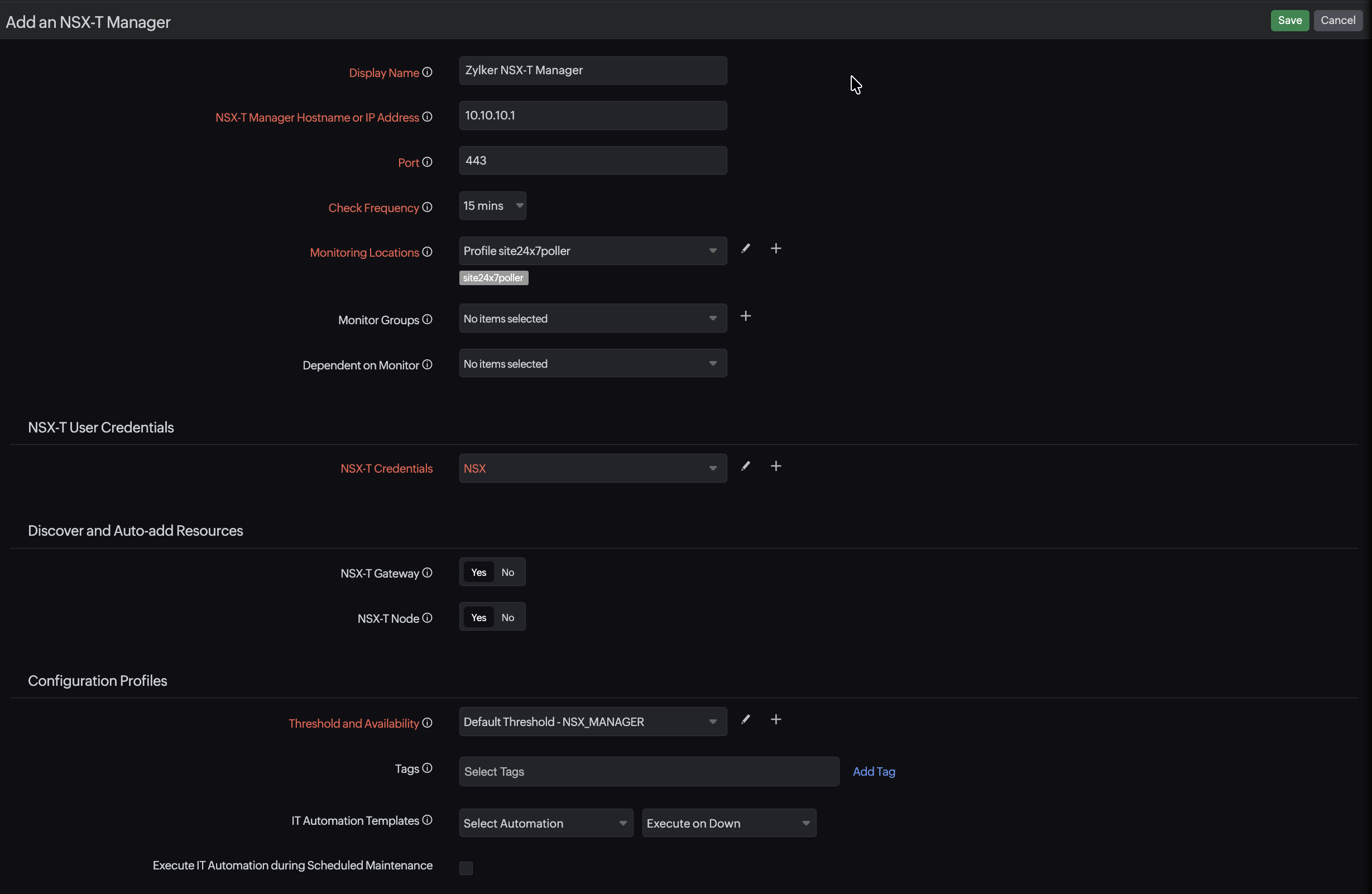Click the site24x7poller location tag
Viewport: 1372px width, 894px height.
click(x=493, y=277)
